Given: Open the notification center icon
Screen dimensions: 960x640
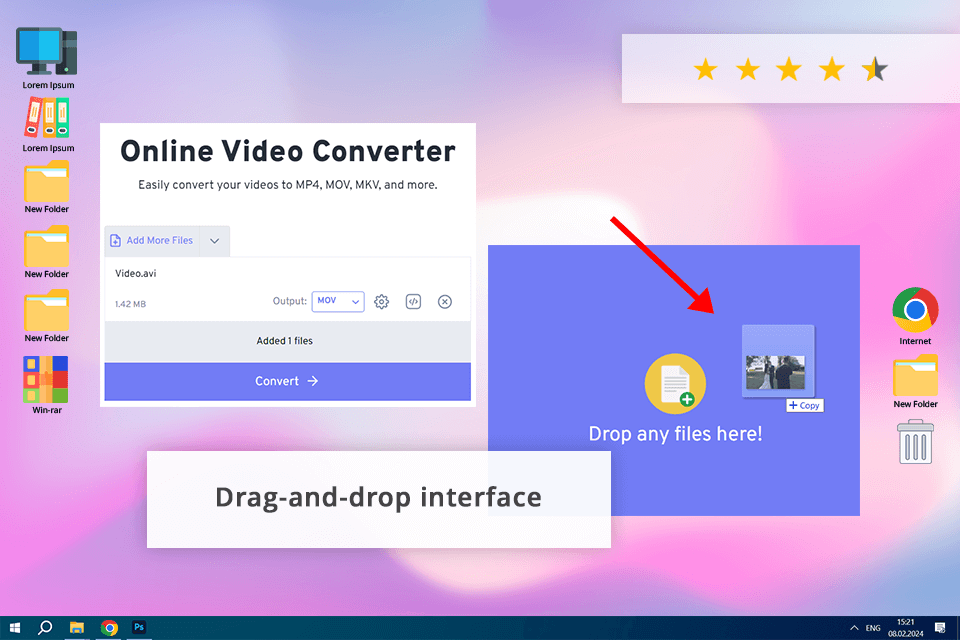Looking at the screenshot, I should (x=940, y=628).
